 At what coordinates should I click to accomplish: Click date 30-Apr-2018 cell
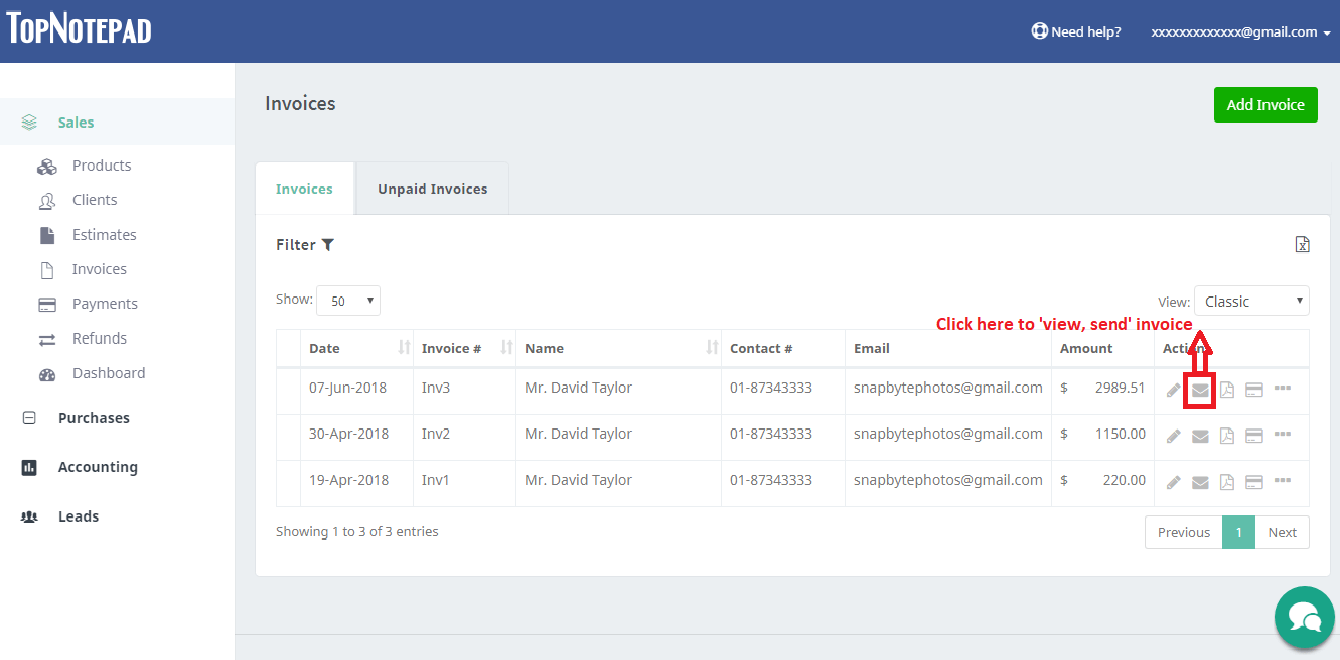pos(357,436)
